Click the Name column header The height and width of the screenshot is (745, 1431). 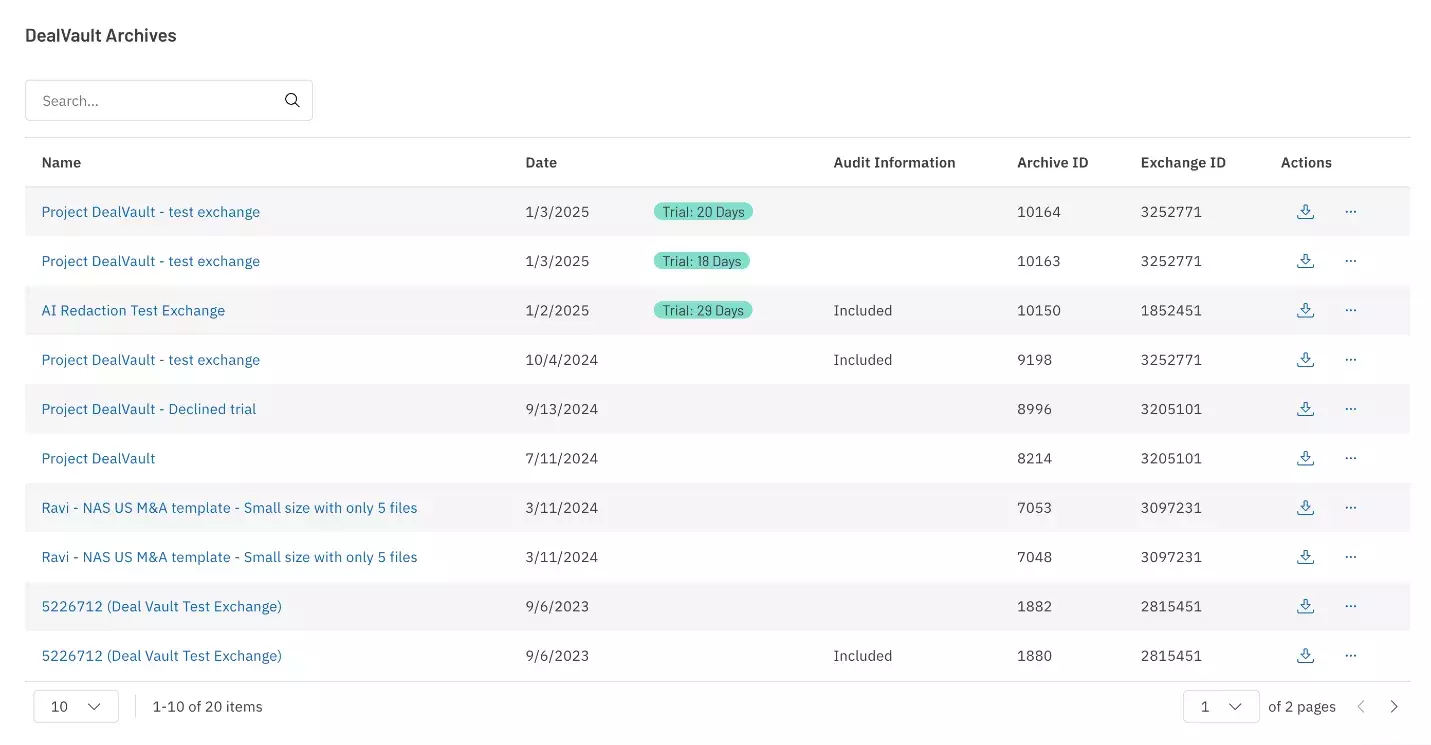pyautogui.click(x=61, y=162)
